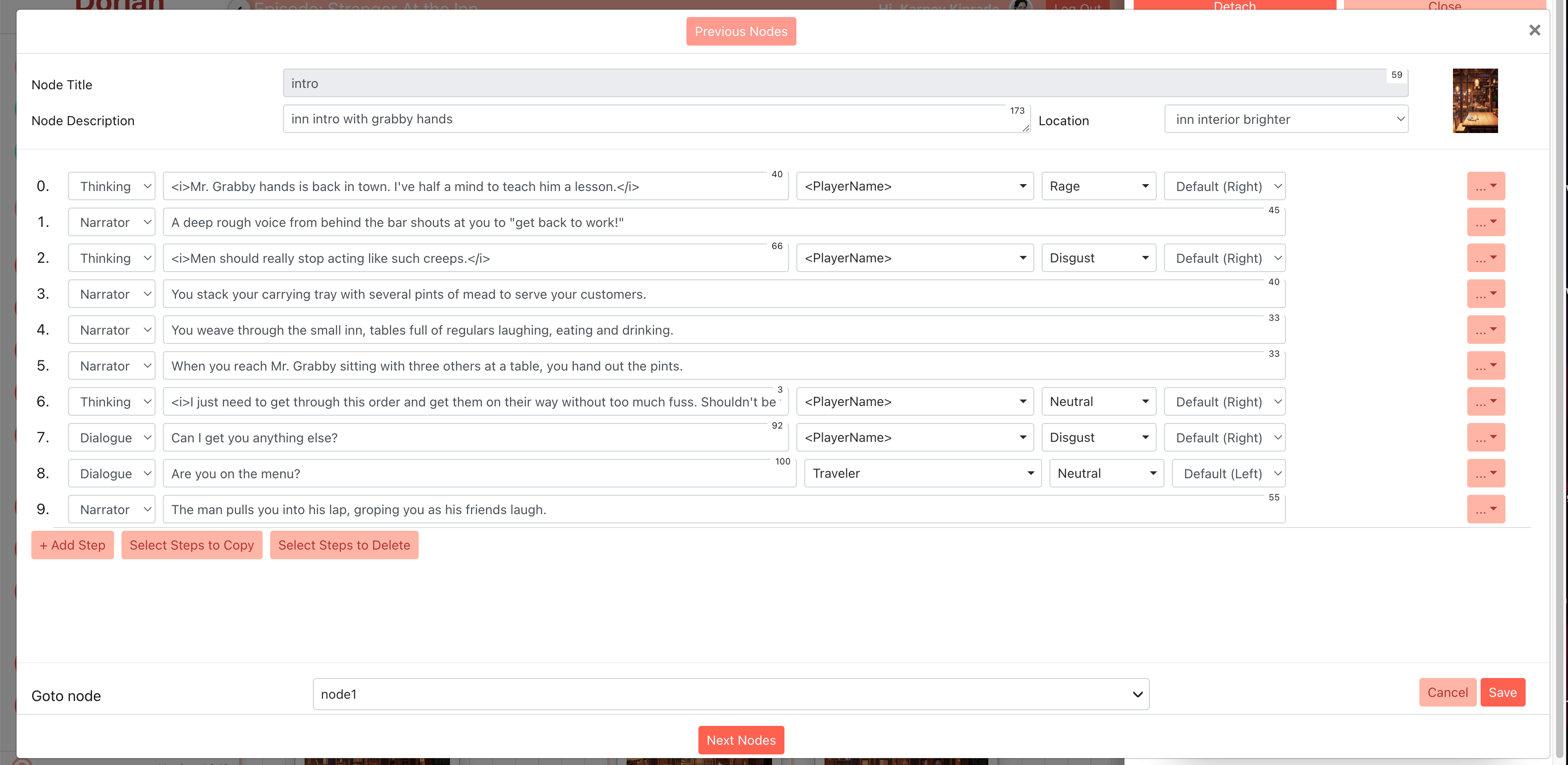Screen dimensions: 1568x765
Task: Expand the Location dropdown
Action: click(1286, 119)
